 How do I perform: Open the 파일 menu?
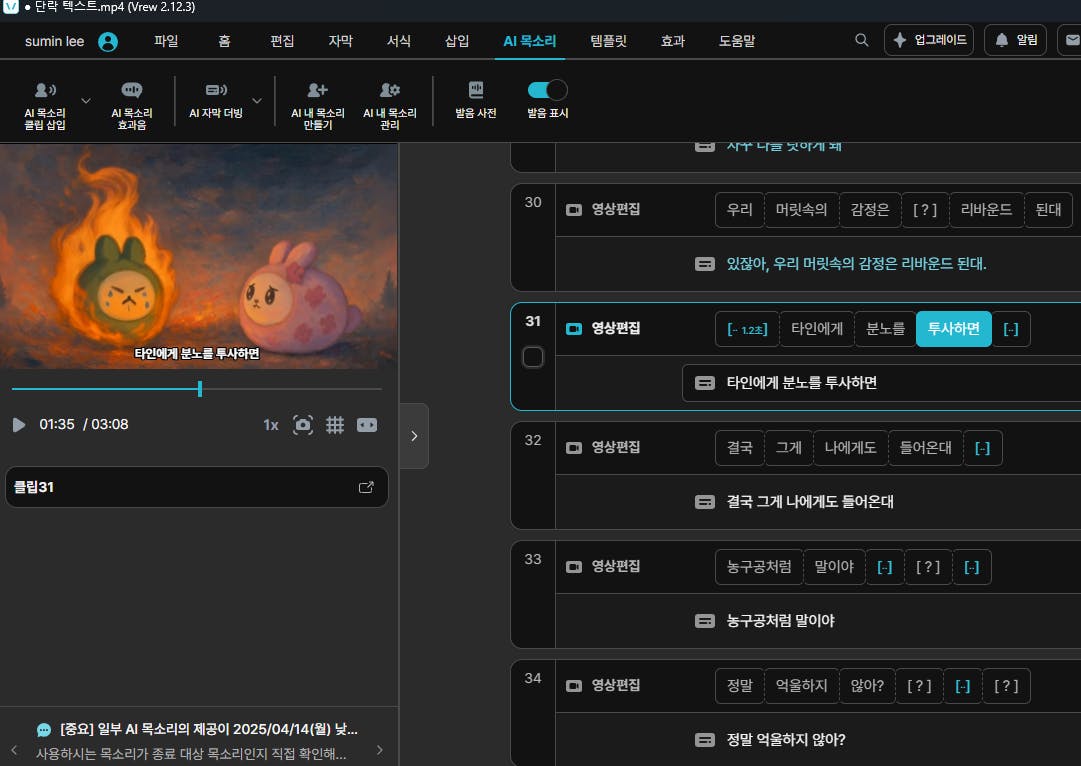point(166,41)
